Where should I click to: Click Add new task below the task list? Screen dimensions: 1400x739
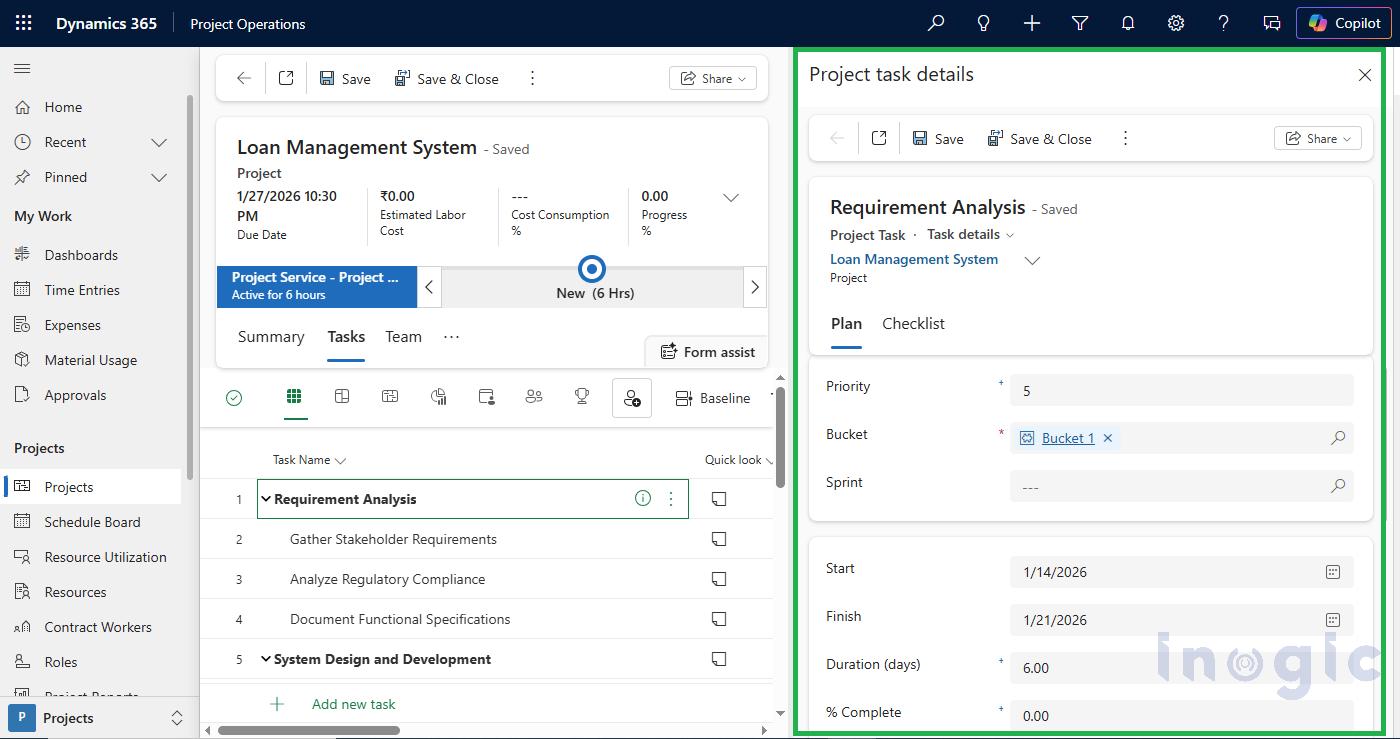point(353,704)
